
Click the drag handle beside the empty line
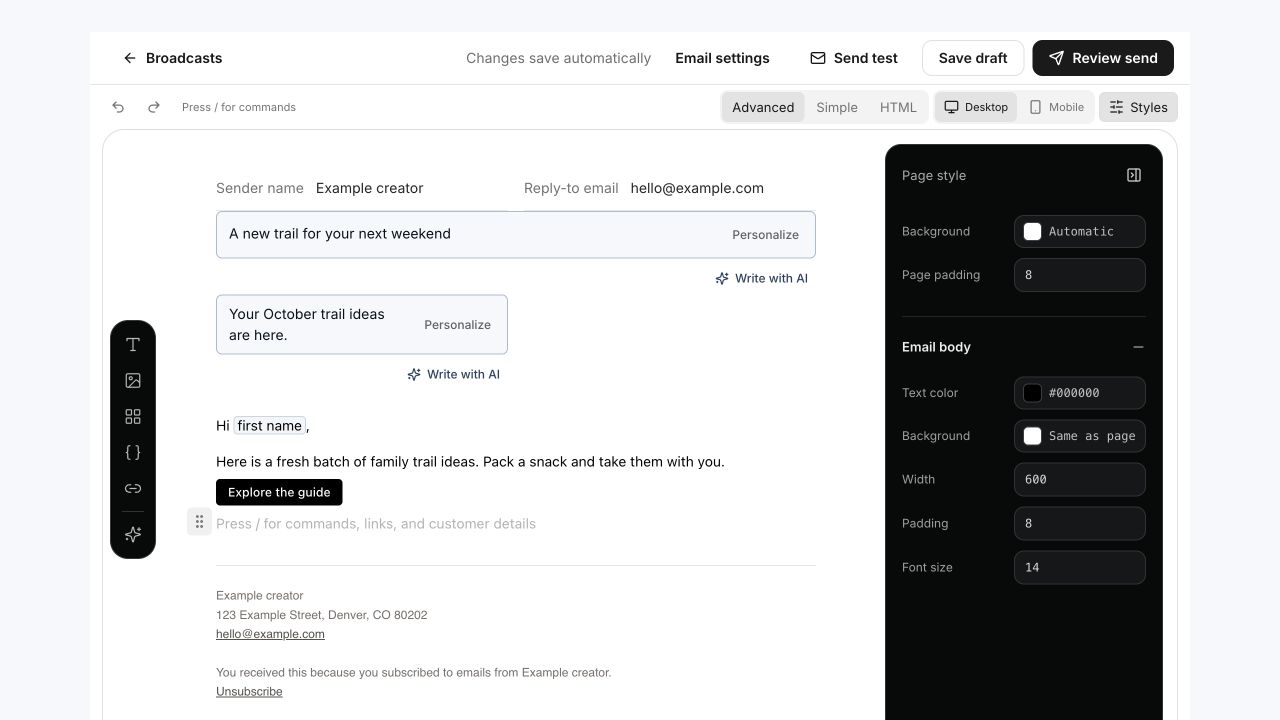click(199, 522)
